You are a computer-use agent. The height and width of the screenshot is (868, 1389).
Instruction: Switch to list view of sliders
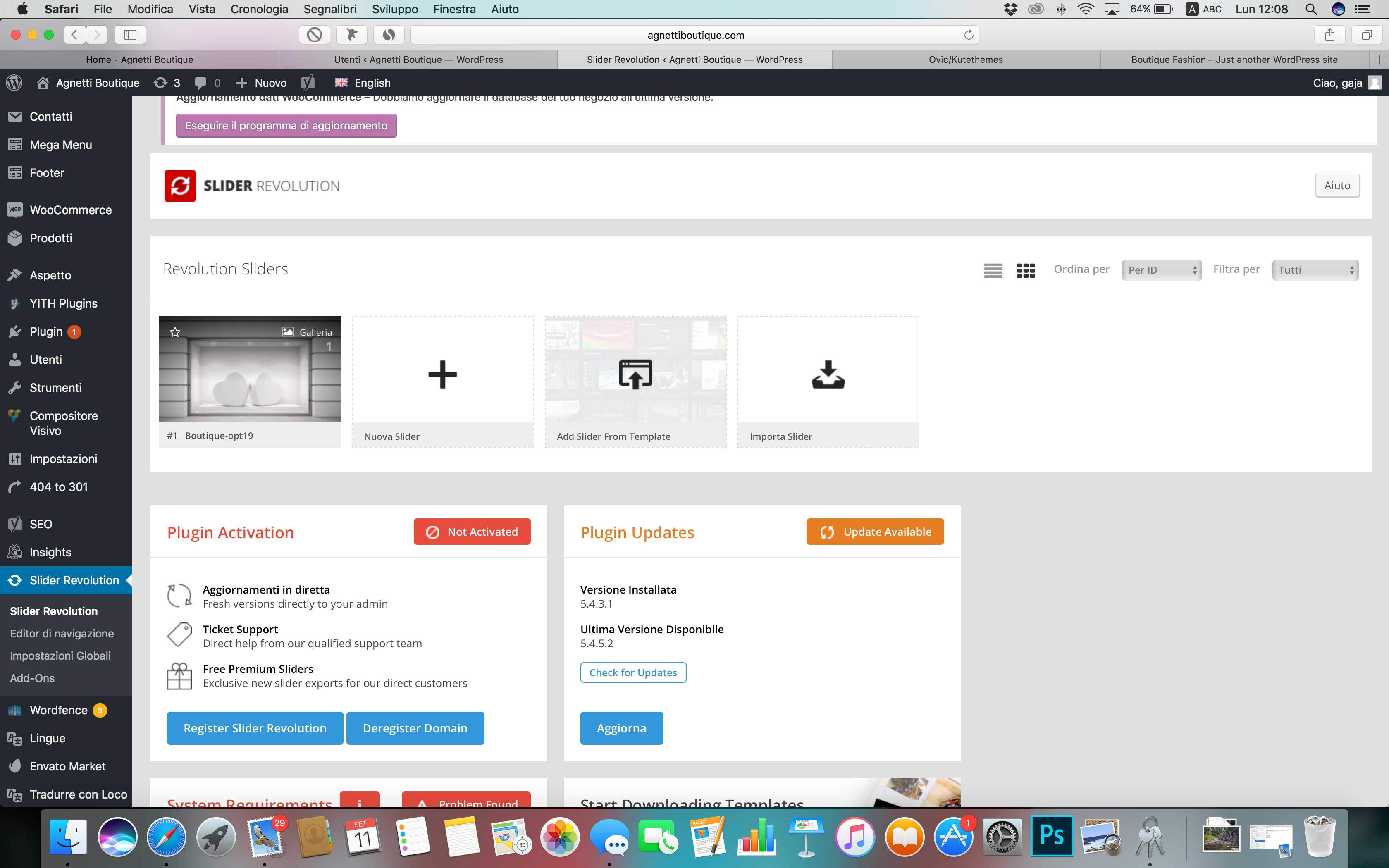point(993,270)
